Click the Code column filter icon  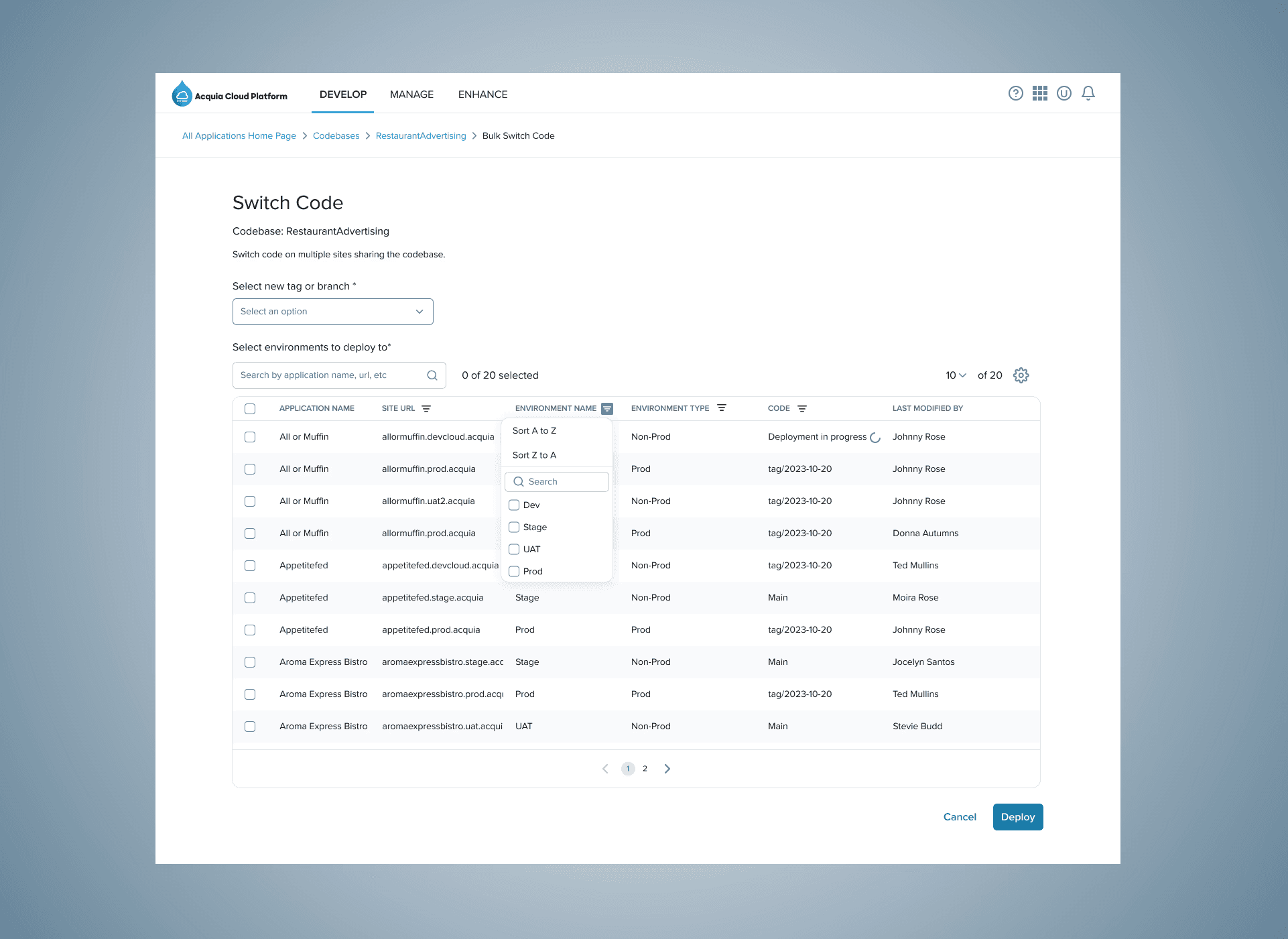802,408
